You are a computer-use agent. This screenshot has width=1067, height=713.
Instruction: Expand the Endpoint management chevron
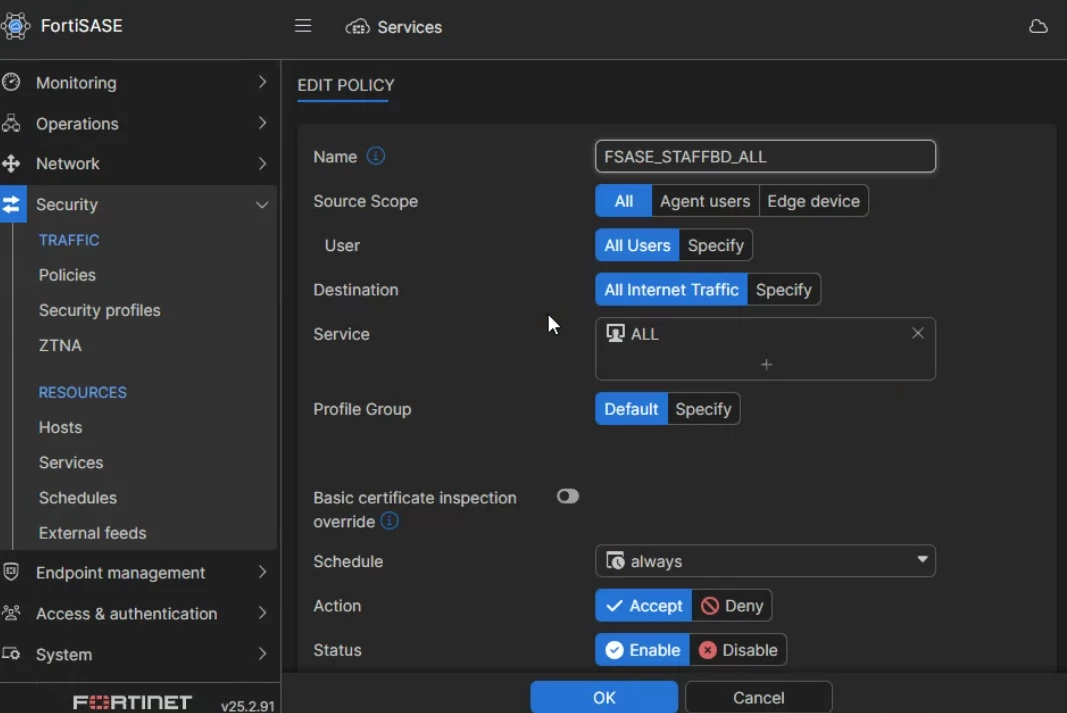pyautogui.click(x=262, y=572)
